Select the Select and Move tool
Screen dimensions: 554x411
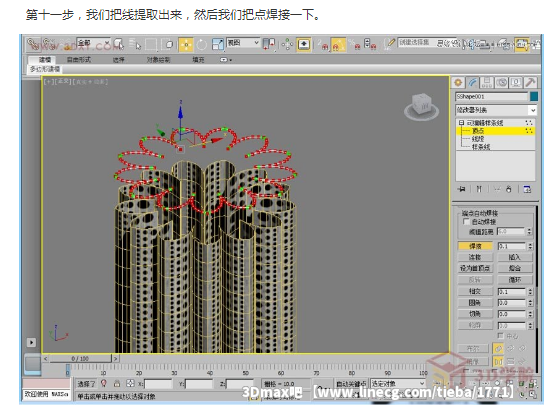(x=186, y=45)
